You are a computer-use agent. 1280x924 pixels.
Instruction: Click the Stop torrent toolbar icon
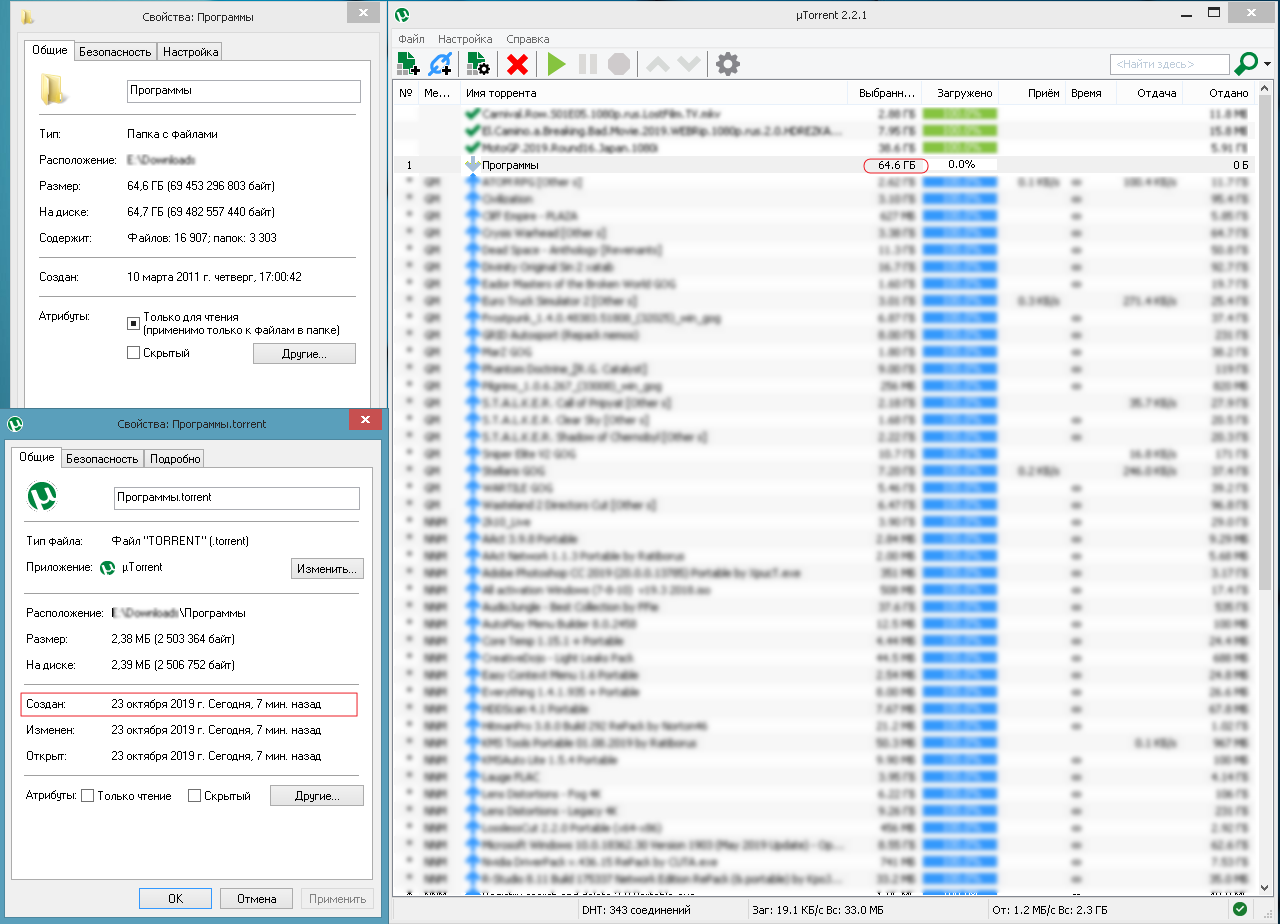point(619,64)
